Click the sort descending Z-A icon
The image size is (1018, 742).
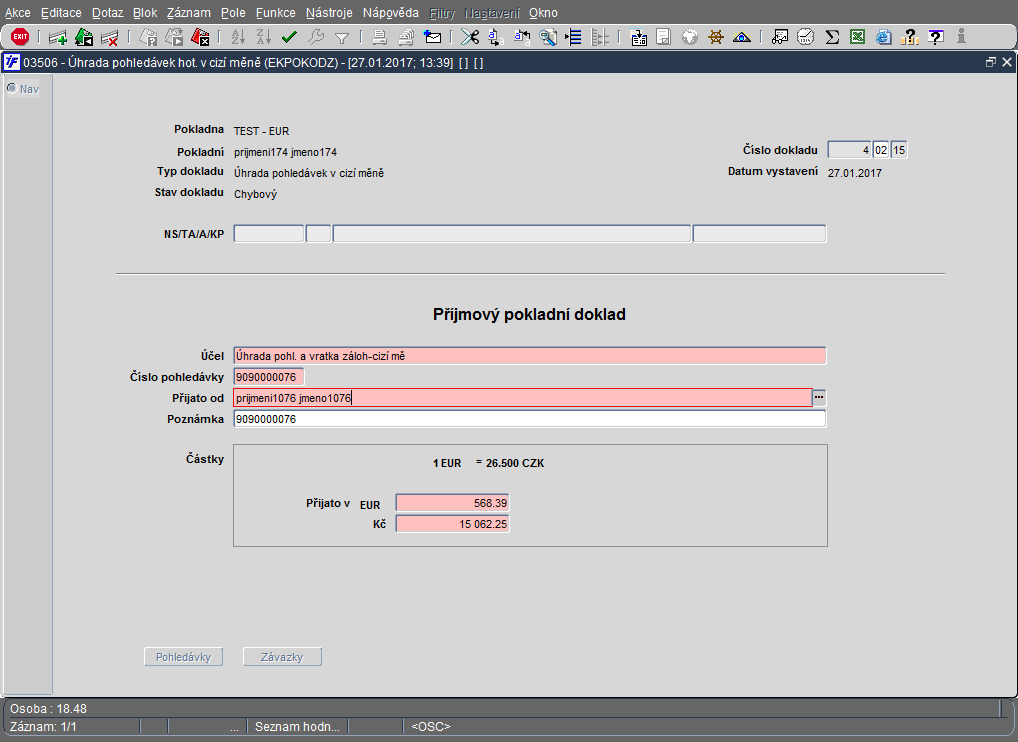pyautogui.click(x=264, y=38)
